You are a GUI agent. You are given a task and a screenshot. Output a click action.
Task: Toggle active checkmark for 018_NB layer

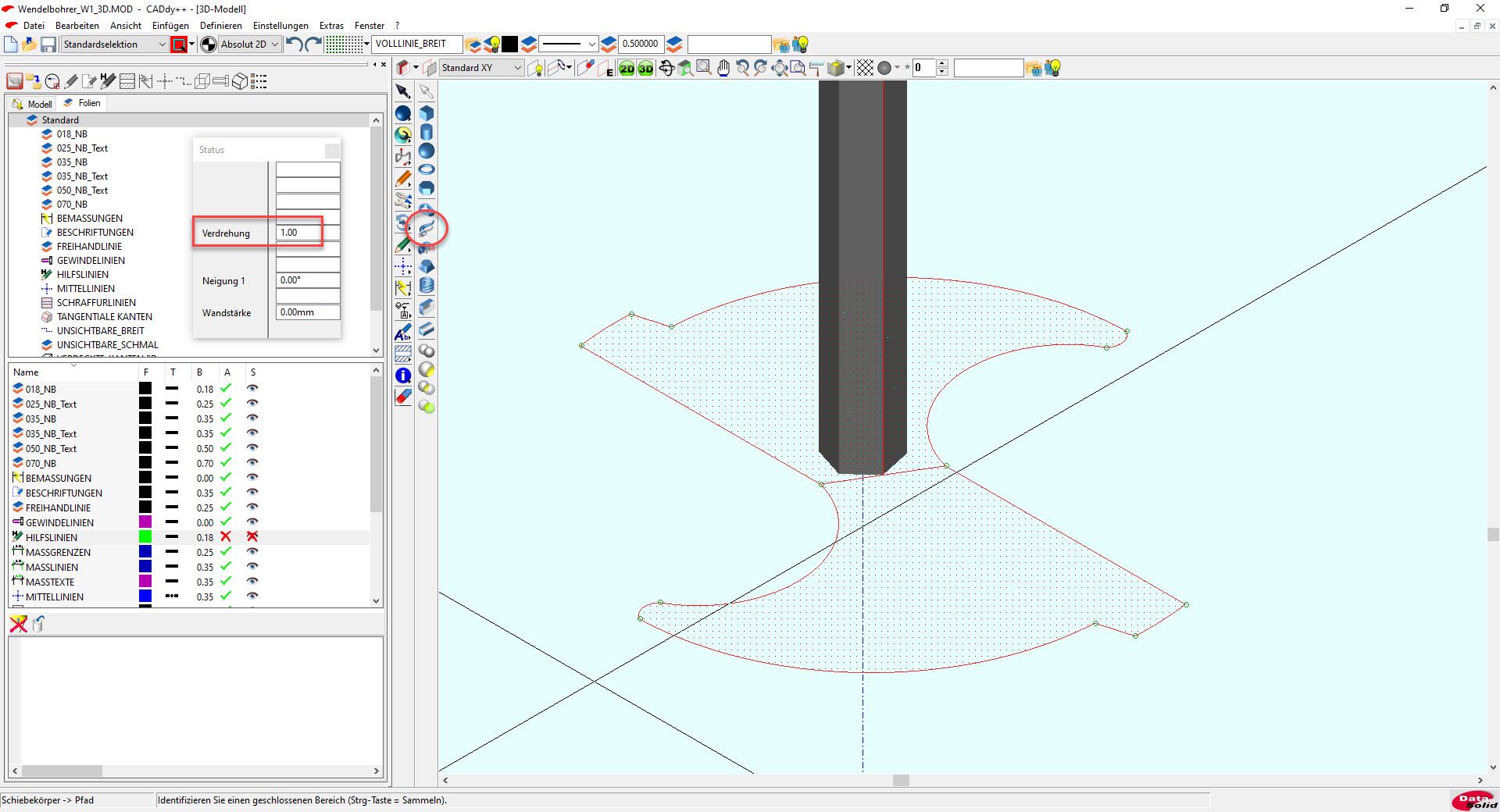click(226, 389)
